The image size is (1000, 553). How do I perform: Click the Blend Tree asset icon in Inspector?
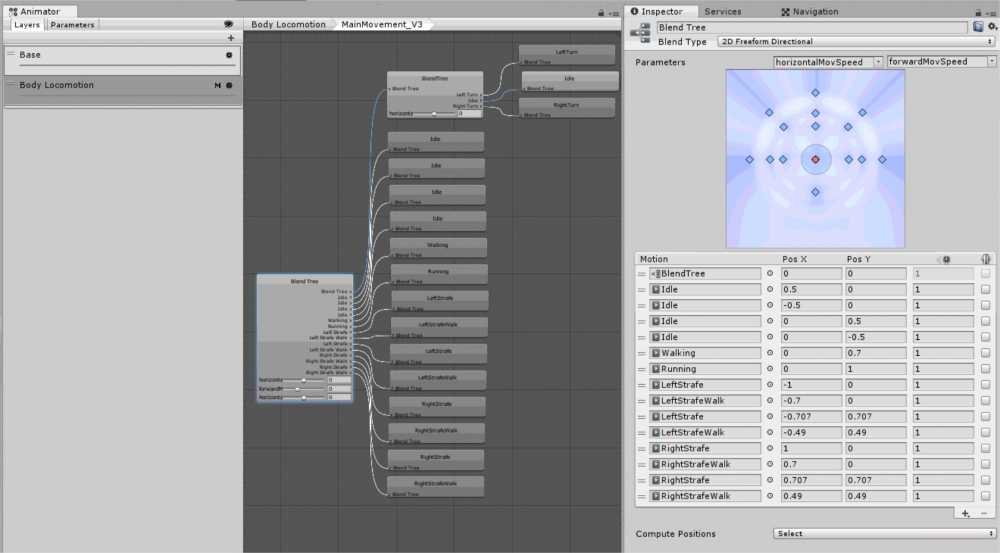click(640, 33)
